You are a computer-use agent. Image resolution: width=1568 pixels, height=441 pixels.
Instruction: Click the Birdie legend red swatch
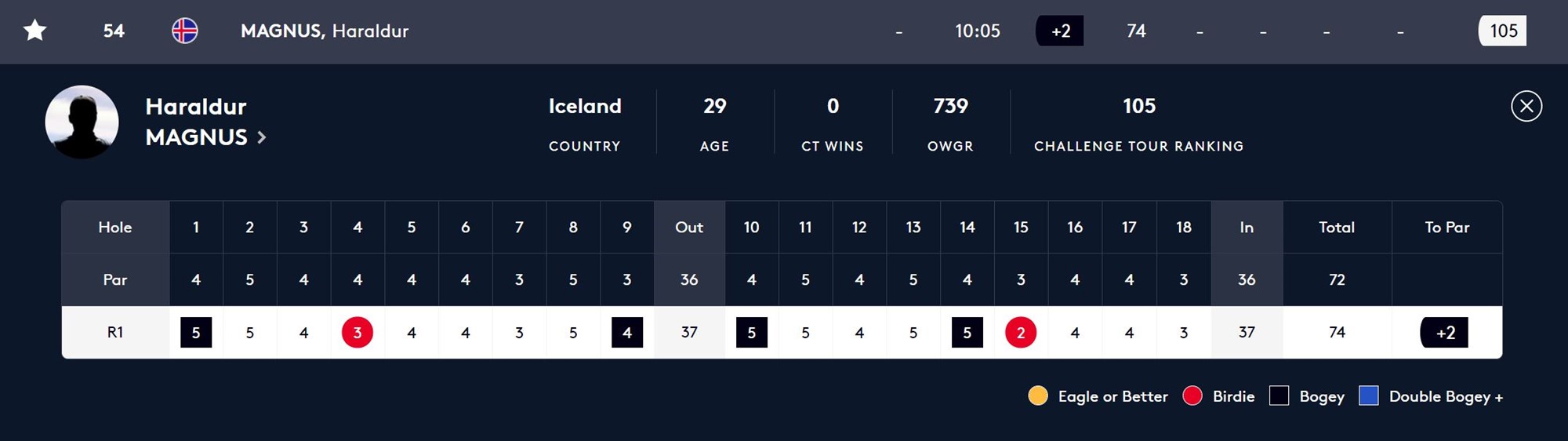(1192, 395)
